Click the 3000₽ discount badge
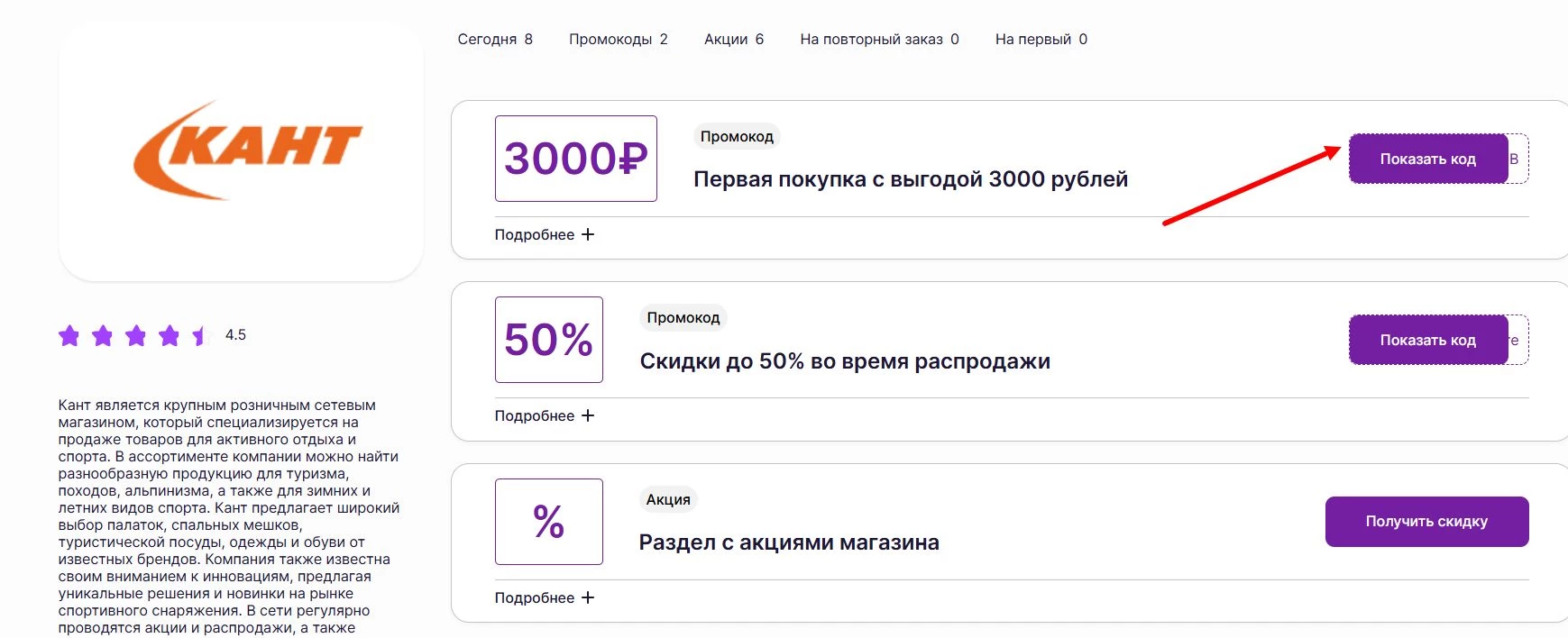1568x638 pixels. click(x=574, y=159)
